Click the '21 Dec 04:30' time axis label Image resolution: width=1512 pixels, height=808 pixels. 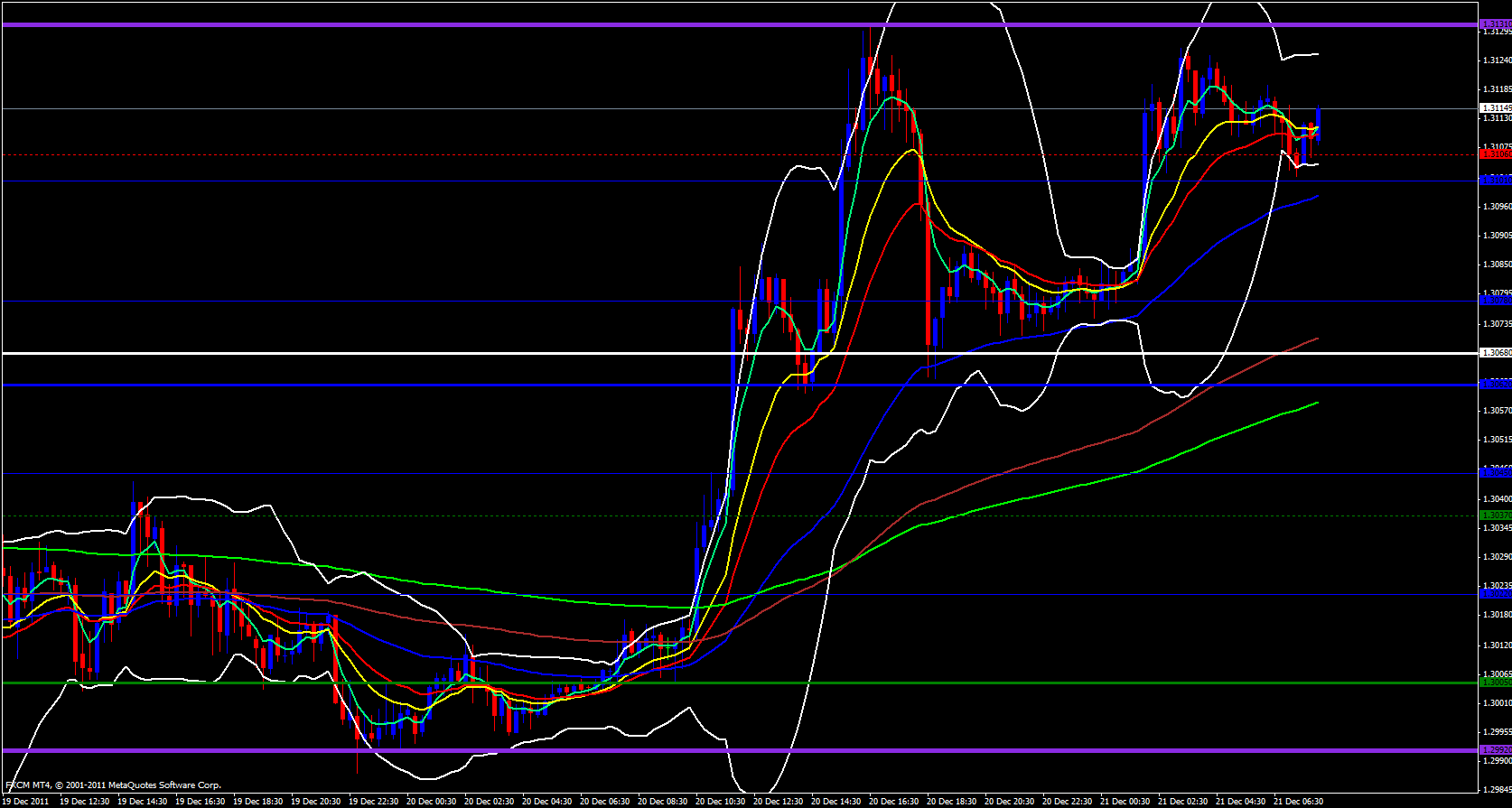1240,802
